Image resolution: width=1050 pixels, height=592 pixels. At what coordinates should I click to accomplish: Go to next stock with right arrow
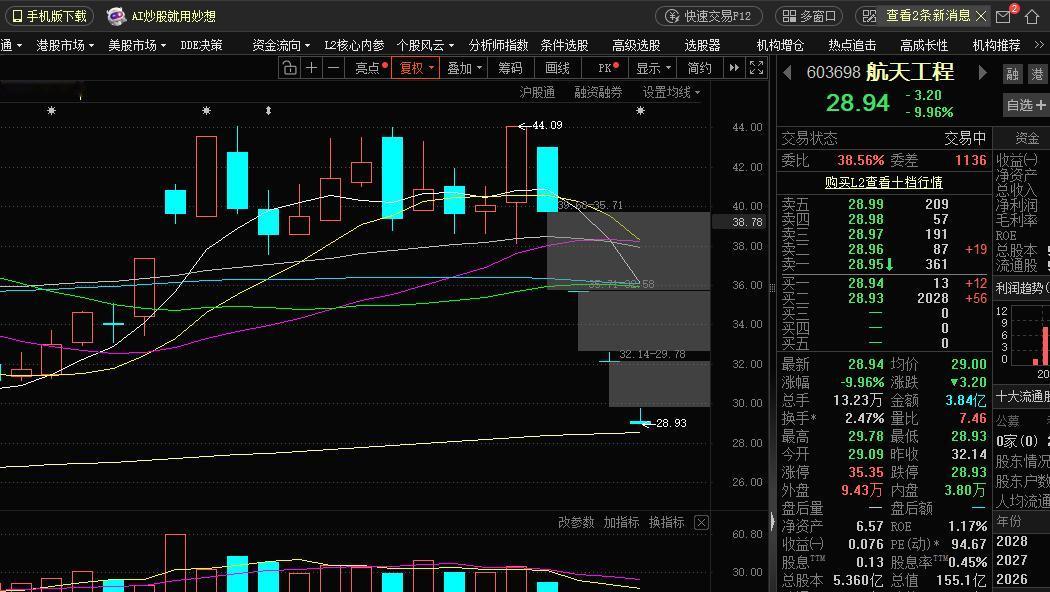[x=982, y=72]
